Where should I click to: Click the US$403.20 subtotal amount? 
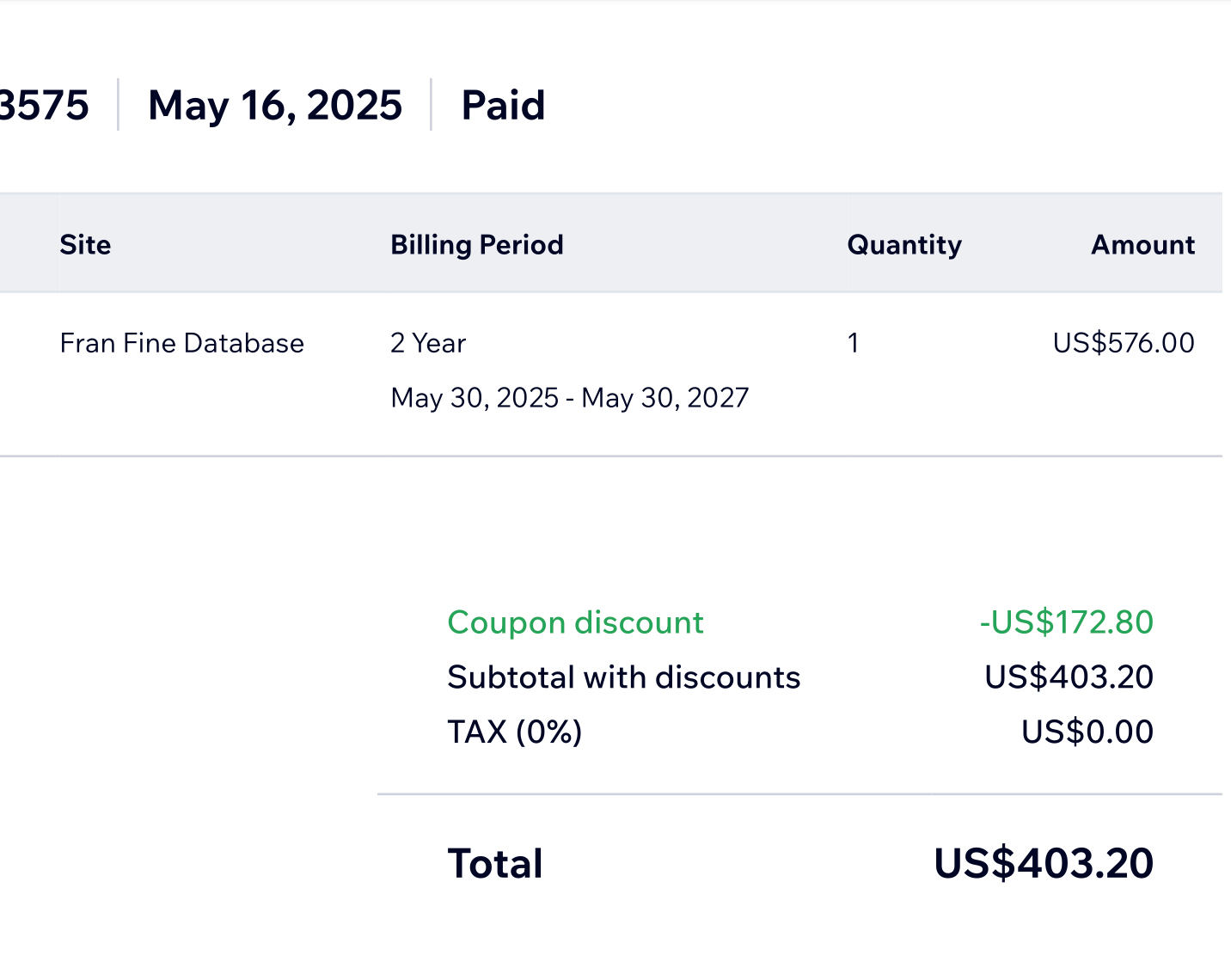(1069, 677)
